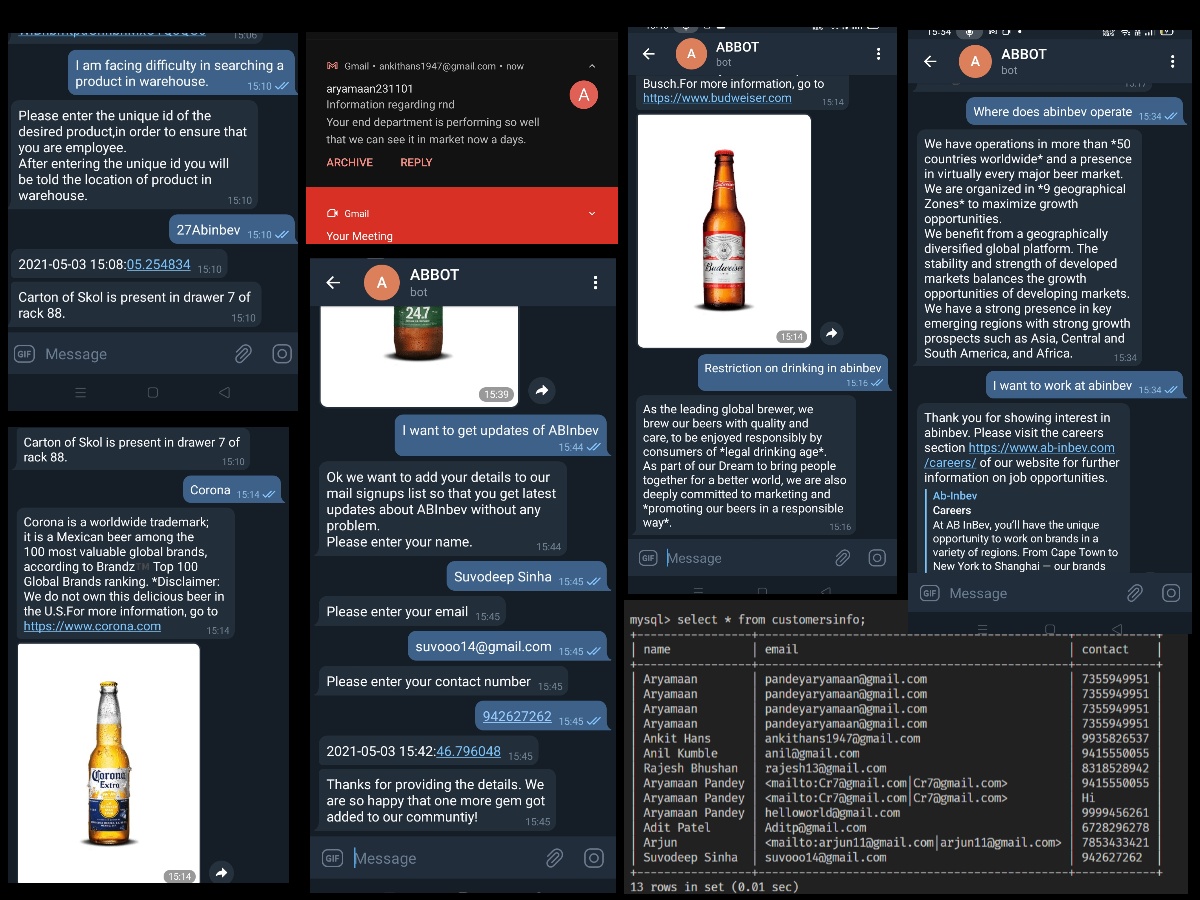
Task: Focus the Message field in the signup details chat
Action: [x=445, y=858]
